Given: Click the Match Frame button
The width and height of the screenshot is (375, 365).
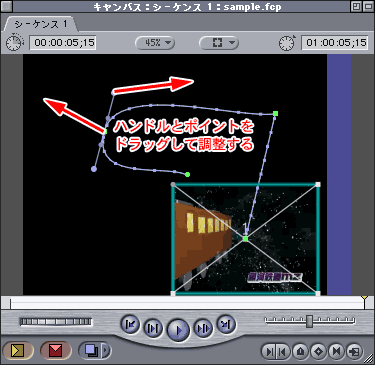Looking at the screenshot, I should 354,351.
